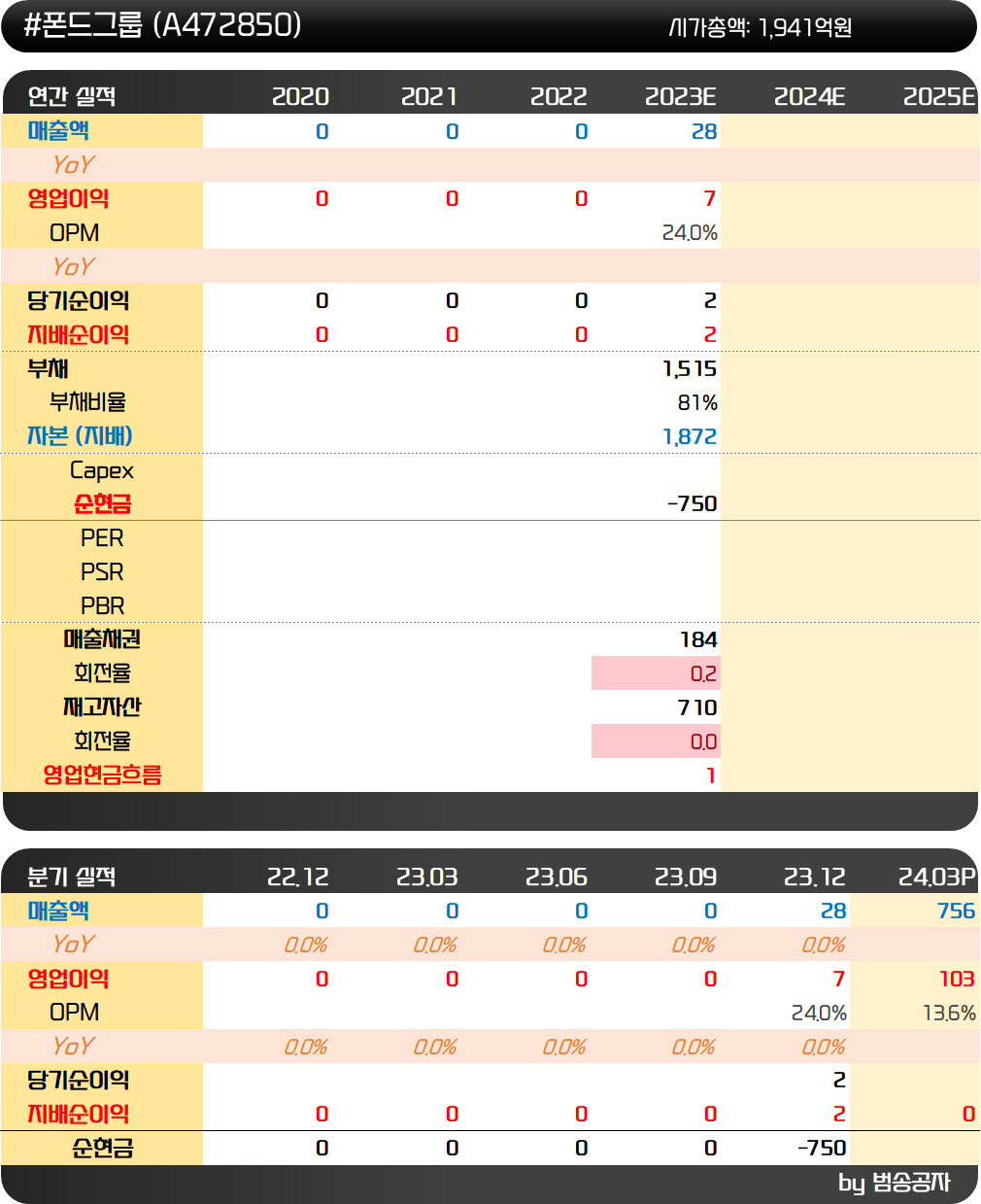Screen dimensions: 981x1204
Task: Select the 23.06 quarter header
Action: (557, 877)
